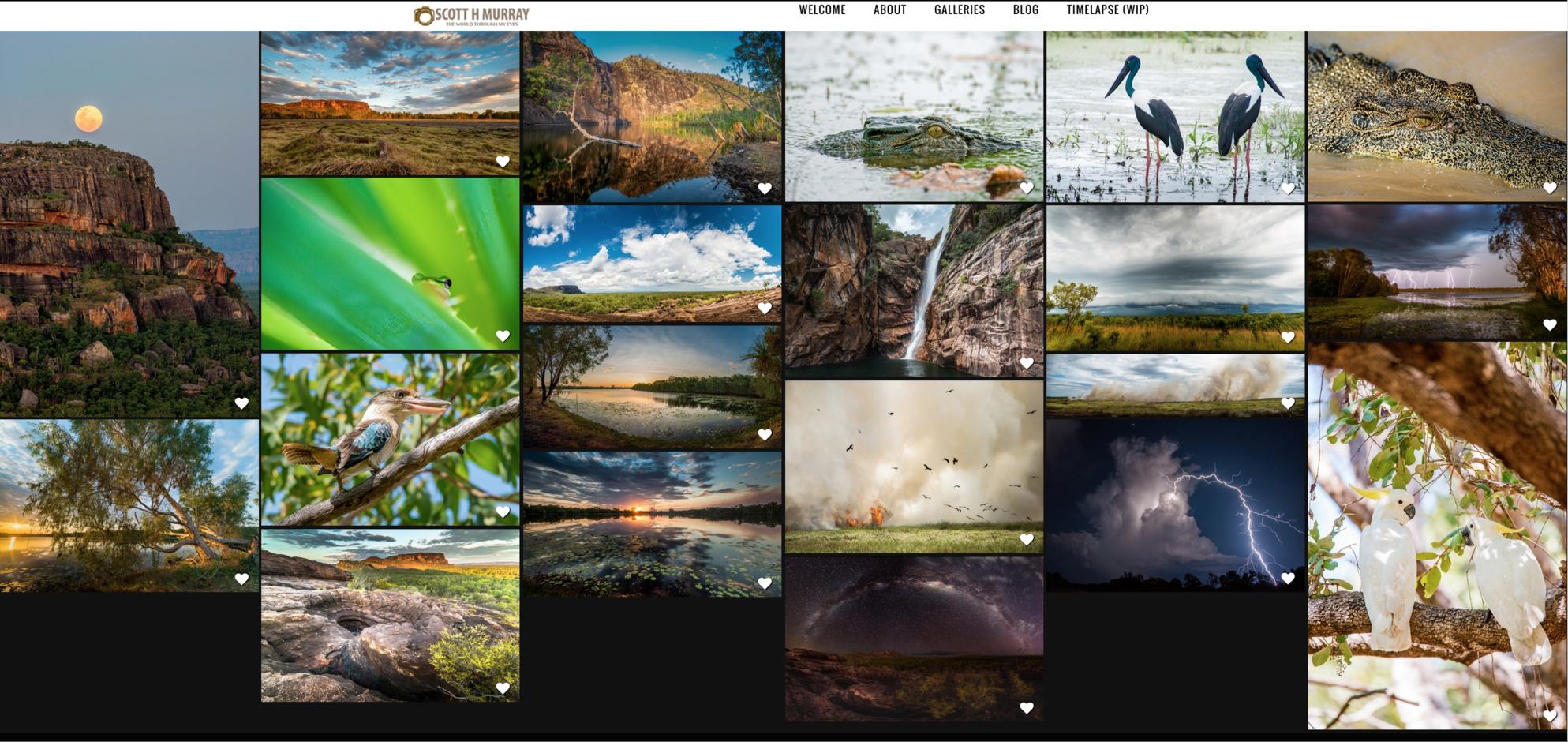Heart the kookaburra on branch photo
This screenshot has width=1568, height=742.
[503, 512]
